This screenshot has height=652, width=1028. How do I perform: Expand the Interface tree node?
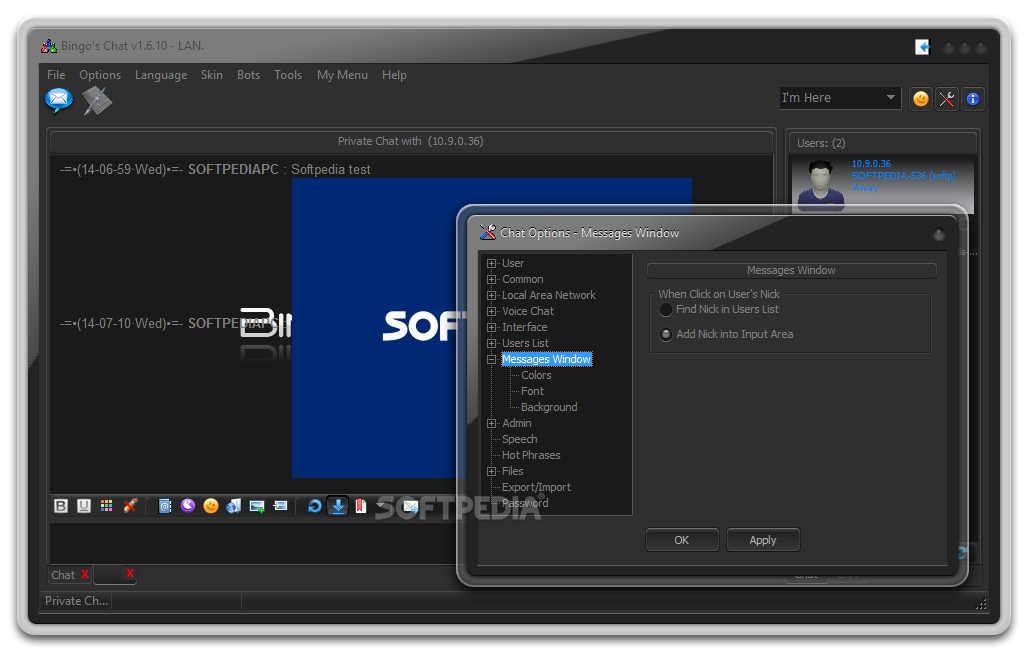click(492, 327)
